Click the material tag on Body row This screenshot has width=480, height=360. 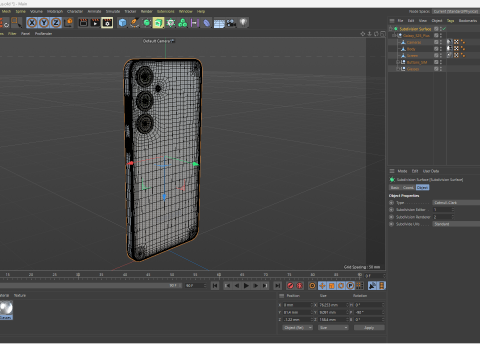point(450,49)
